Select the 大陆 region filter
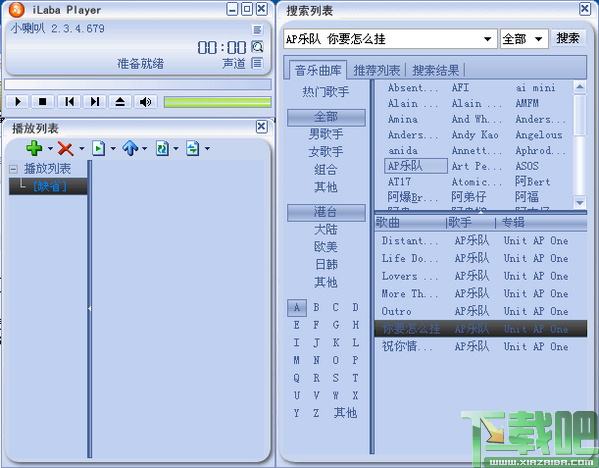This screenshot has height=468, width=599. click(326, 229)
